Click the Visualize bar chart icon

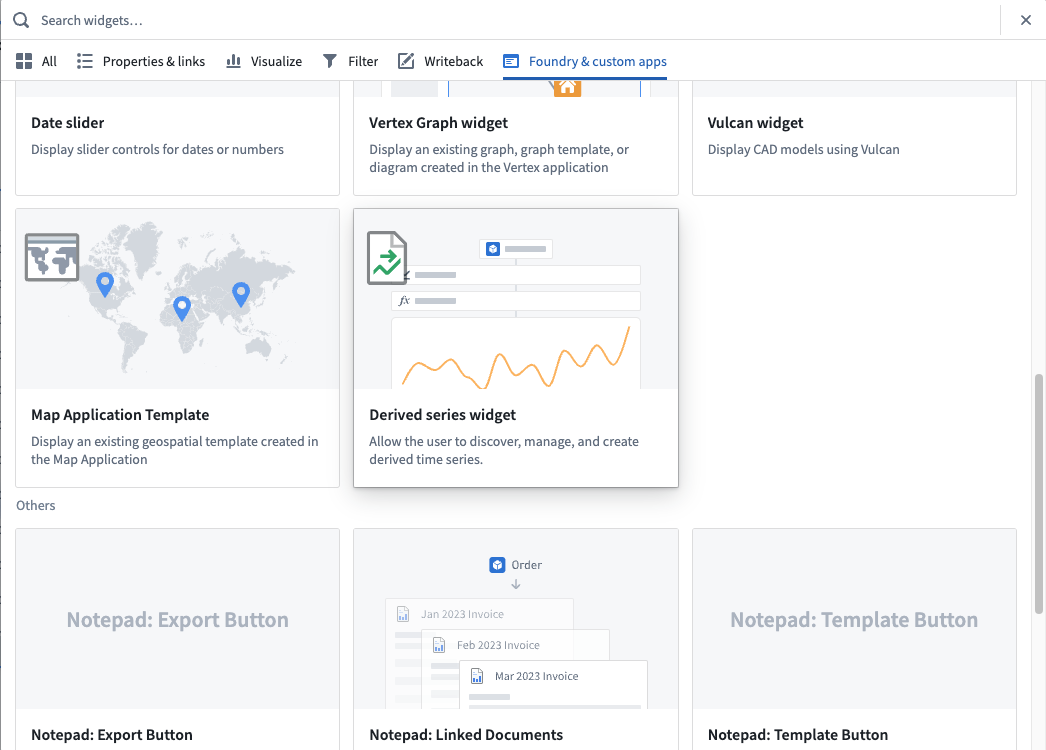point(233,61)
